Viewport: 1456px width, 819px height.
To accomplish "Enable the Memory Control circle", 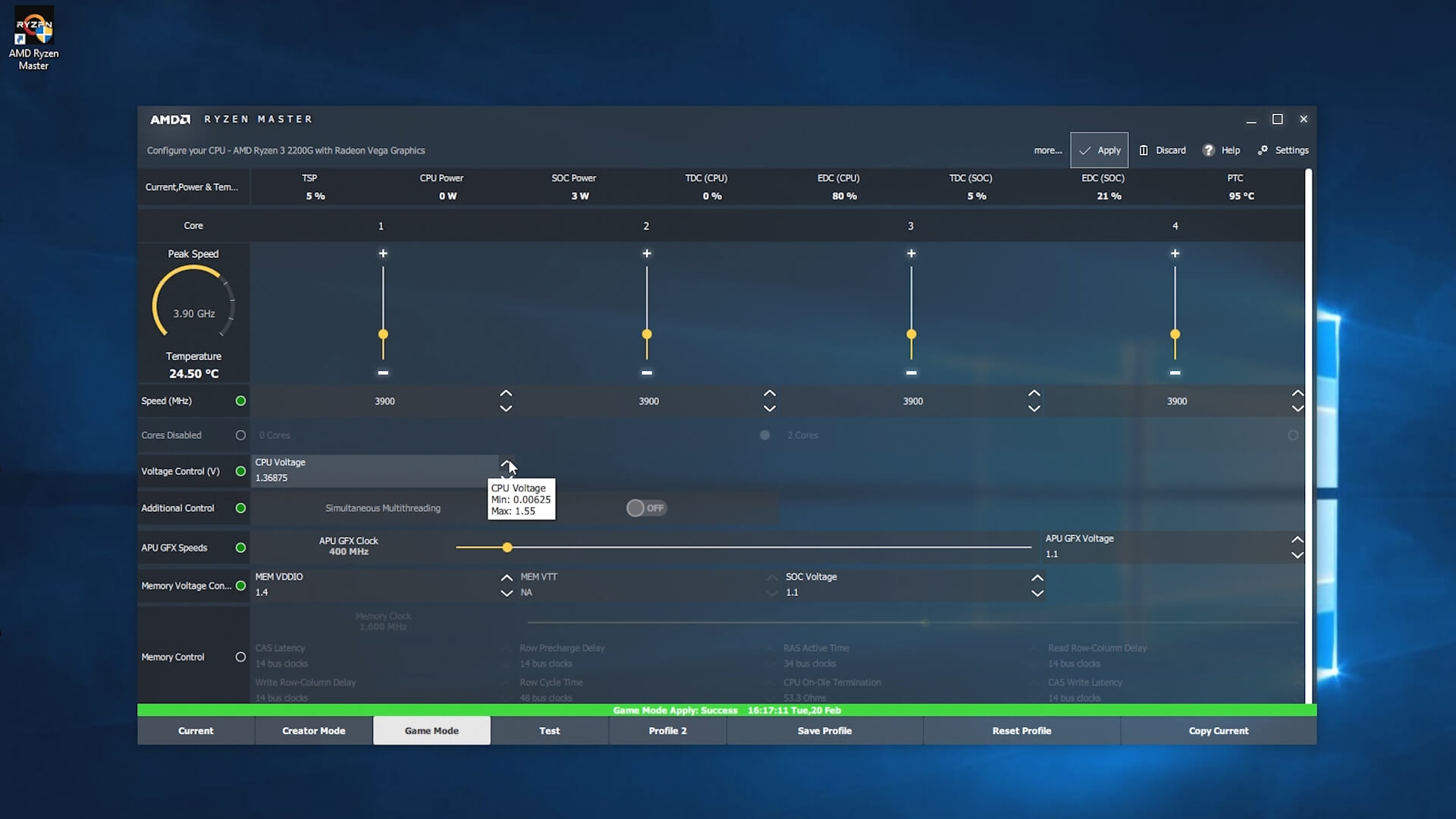I will pos(240,657).
